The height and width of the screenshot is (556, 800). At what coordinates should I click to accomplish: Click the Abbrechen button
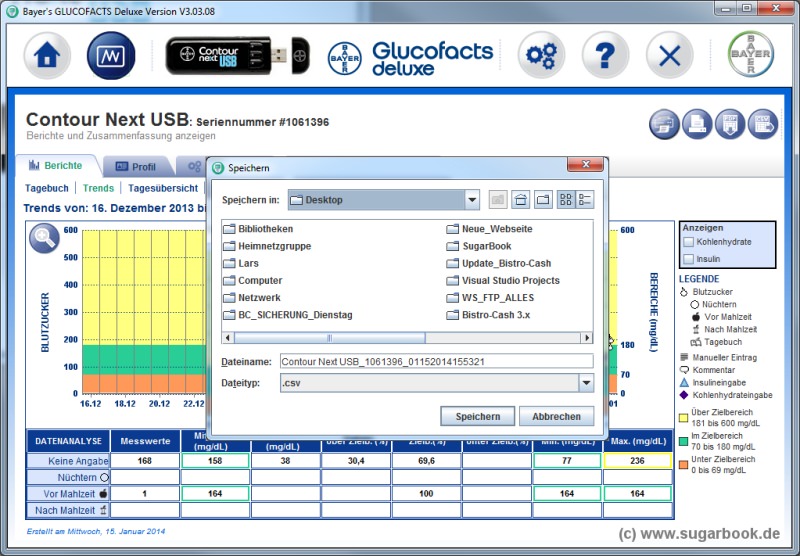(x=556, y=416)
